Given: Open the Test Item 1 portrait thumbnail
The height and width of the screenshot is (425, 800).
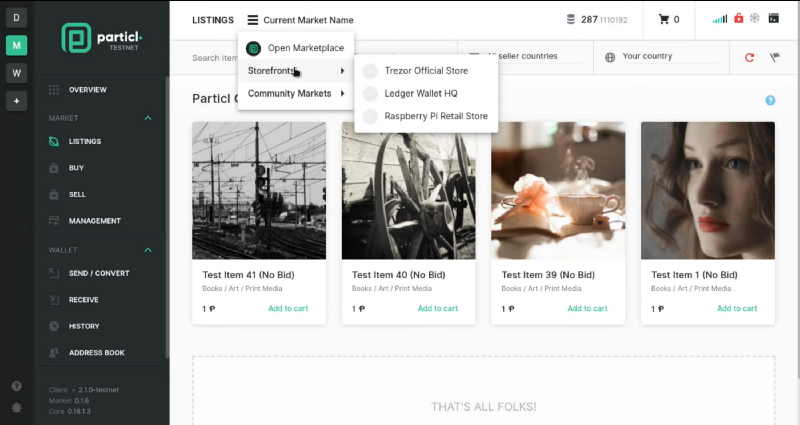Looking at the screenshot, I should (708, 190).
